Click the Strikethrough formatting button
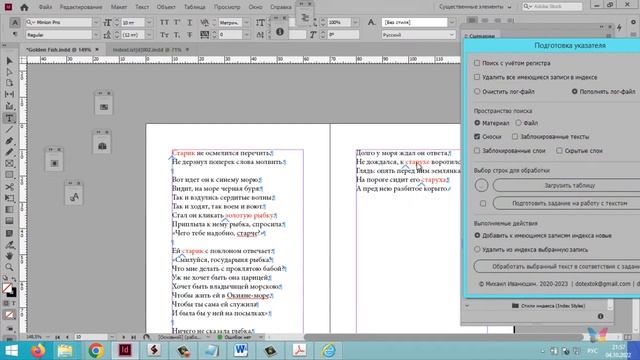The width and height of the screenshot is (640, 360). [x=189, y=35]
